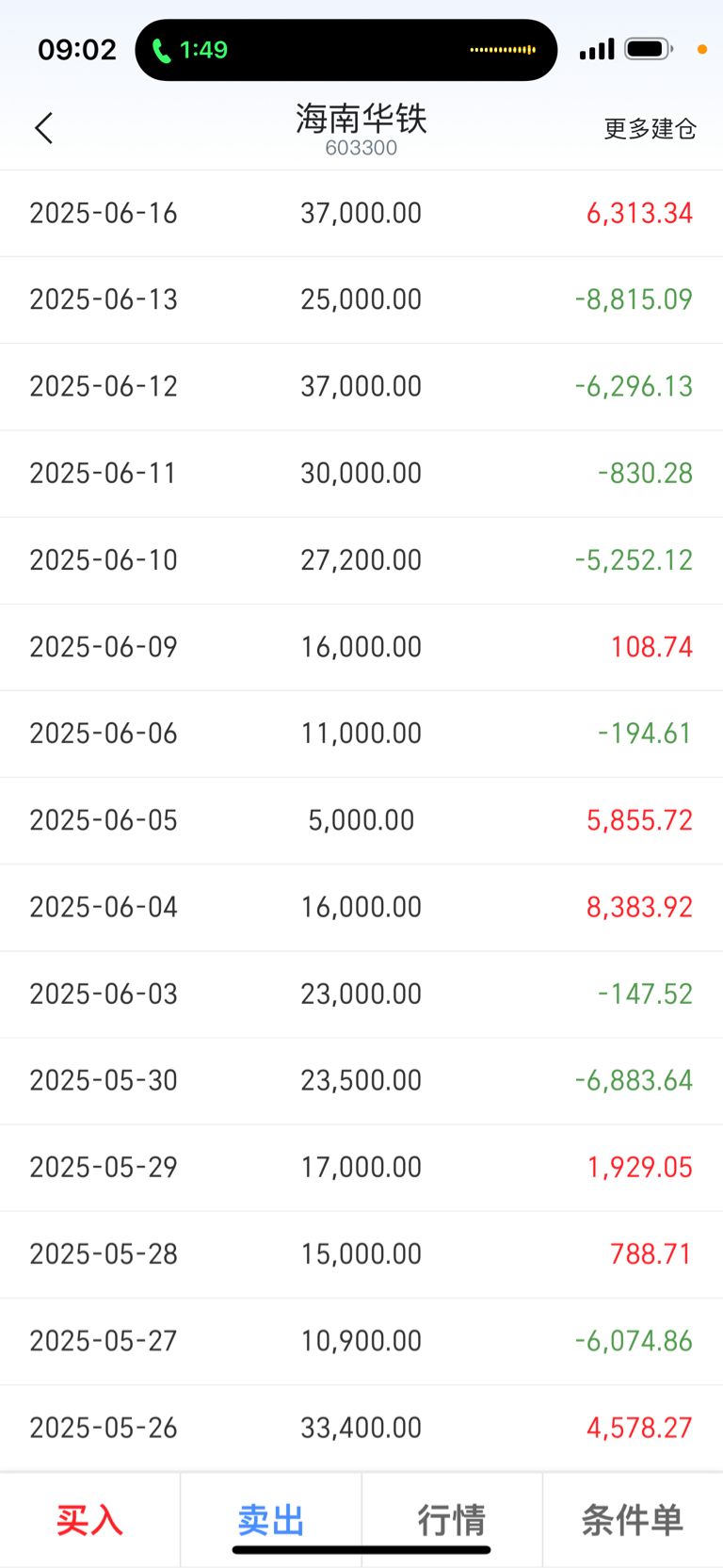This screenshot has width=723, height=1568.
Task: Tap the 买入 buy button
Action: (x=89, y=1520)
